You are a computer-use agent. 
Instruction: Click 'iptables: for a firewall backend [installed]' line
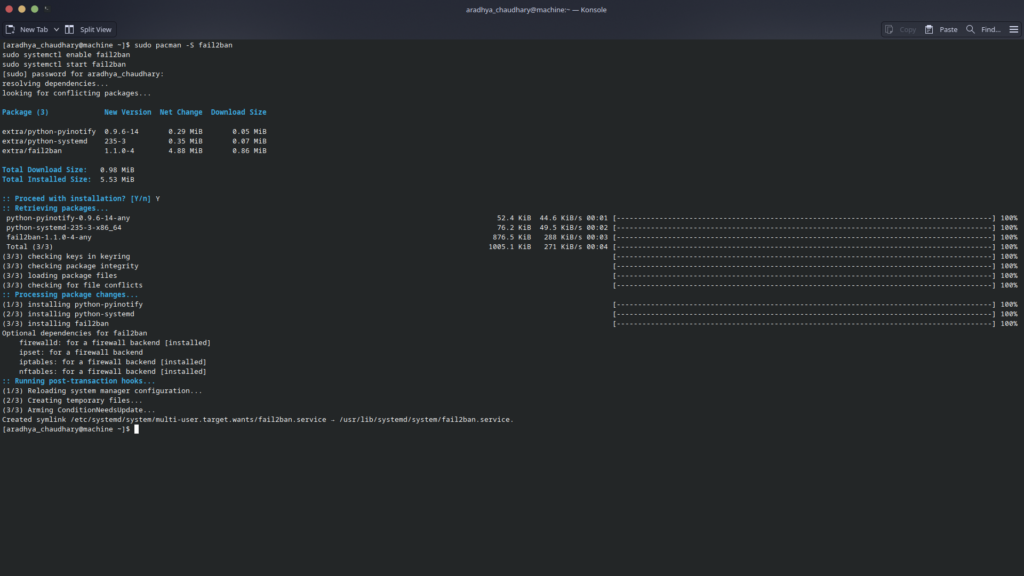pos(112,362)
